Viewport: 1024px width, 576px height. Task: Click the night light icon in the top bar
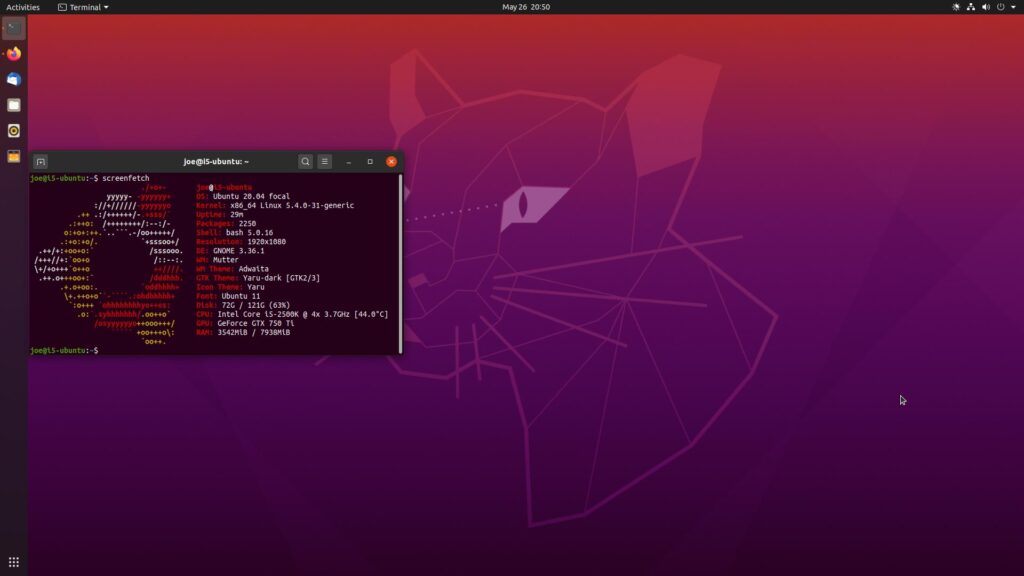click(956, 7)
